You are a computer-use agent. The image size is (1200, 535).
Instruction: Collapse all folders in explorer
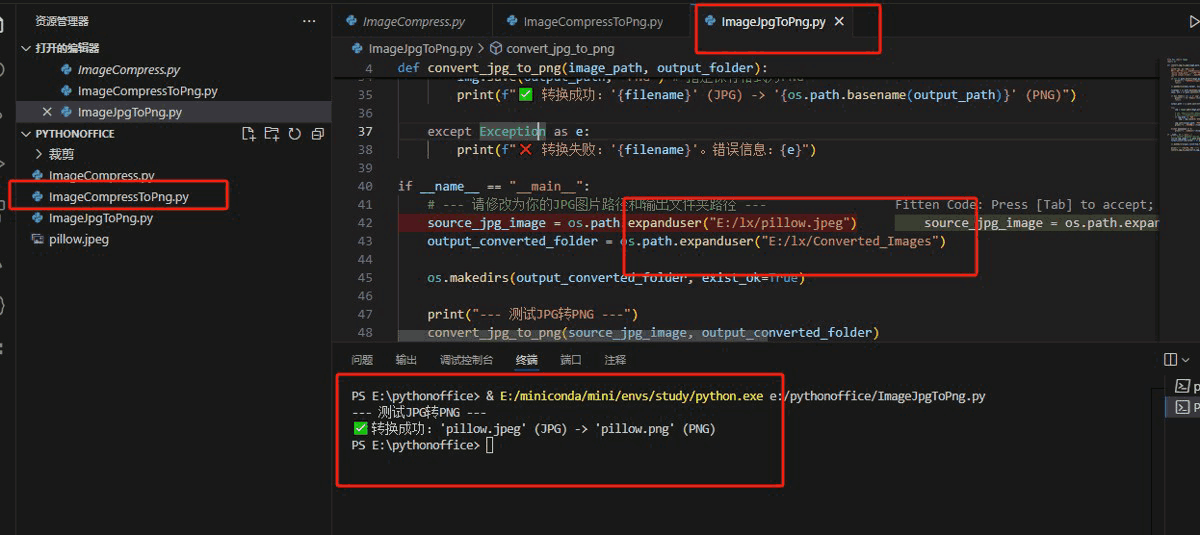click(x=318, y=134)
